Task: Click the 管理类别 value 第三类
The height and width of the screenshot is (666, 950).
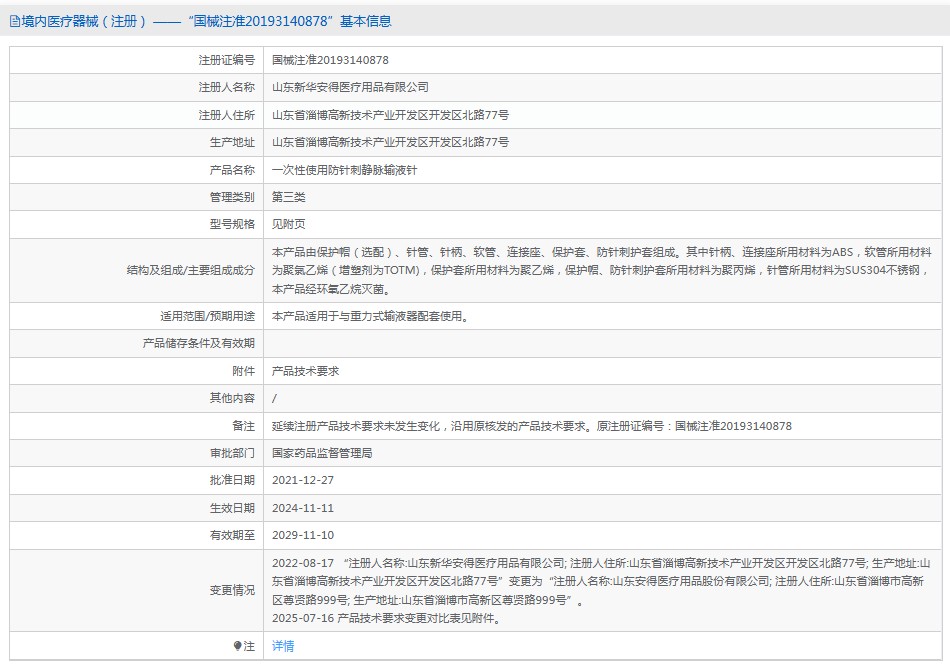Action: (289, 197)
